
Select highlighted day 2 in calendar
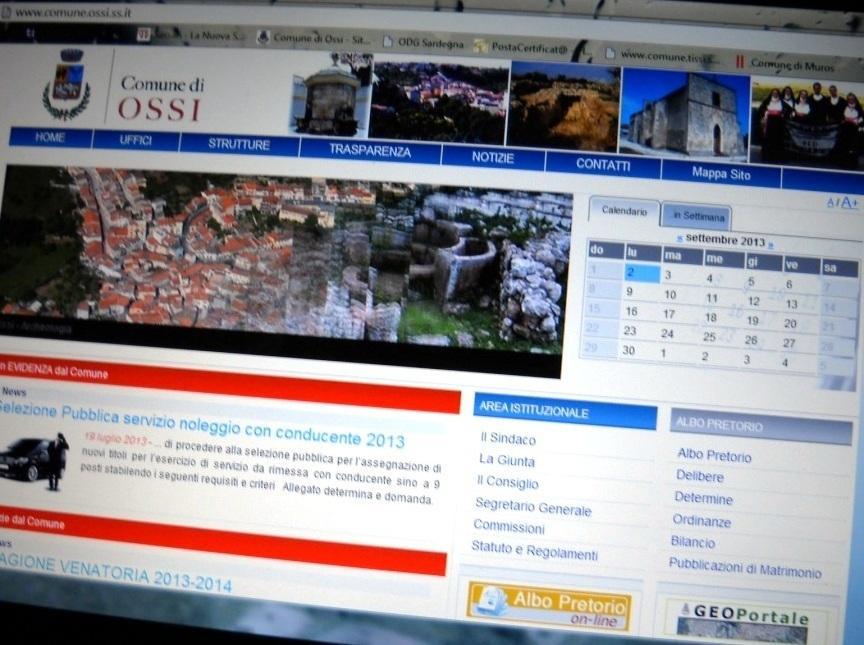click(x=642, y=272)
